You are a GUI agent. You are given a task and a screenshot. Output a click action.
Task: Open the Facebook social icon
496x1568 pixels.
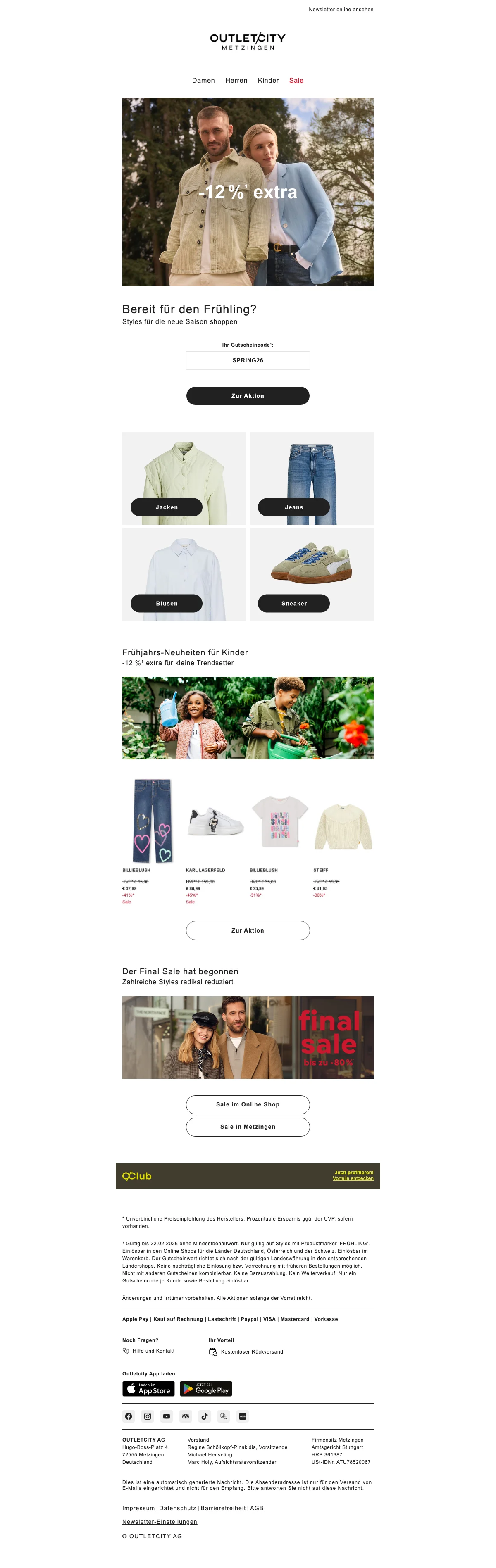(129, 1416)
